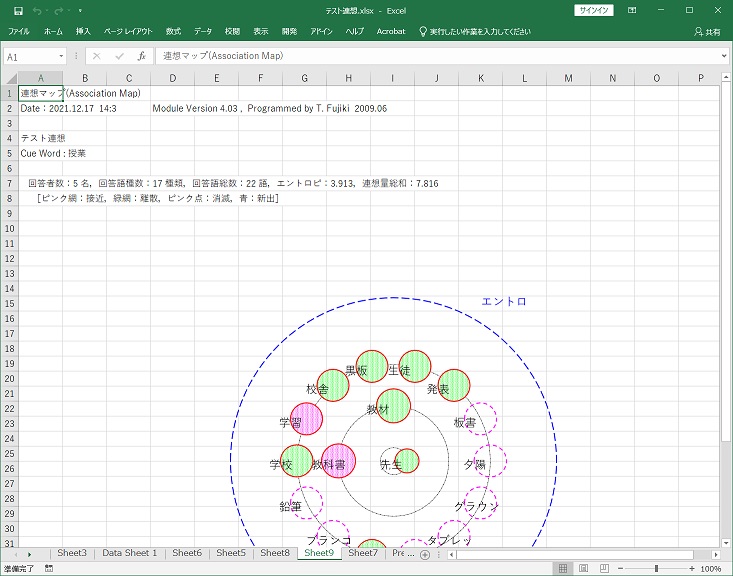Open Quick Access Toolbar customize dropdown
The height and width of the screenshot is (576, 733).
[82, 10]
